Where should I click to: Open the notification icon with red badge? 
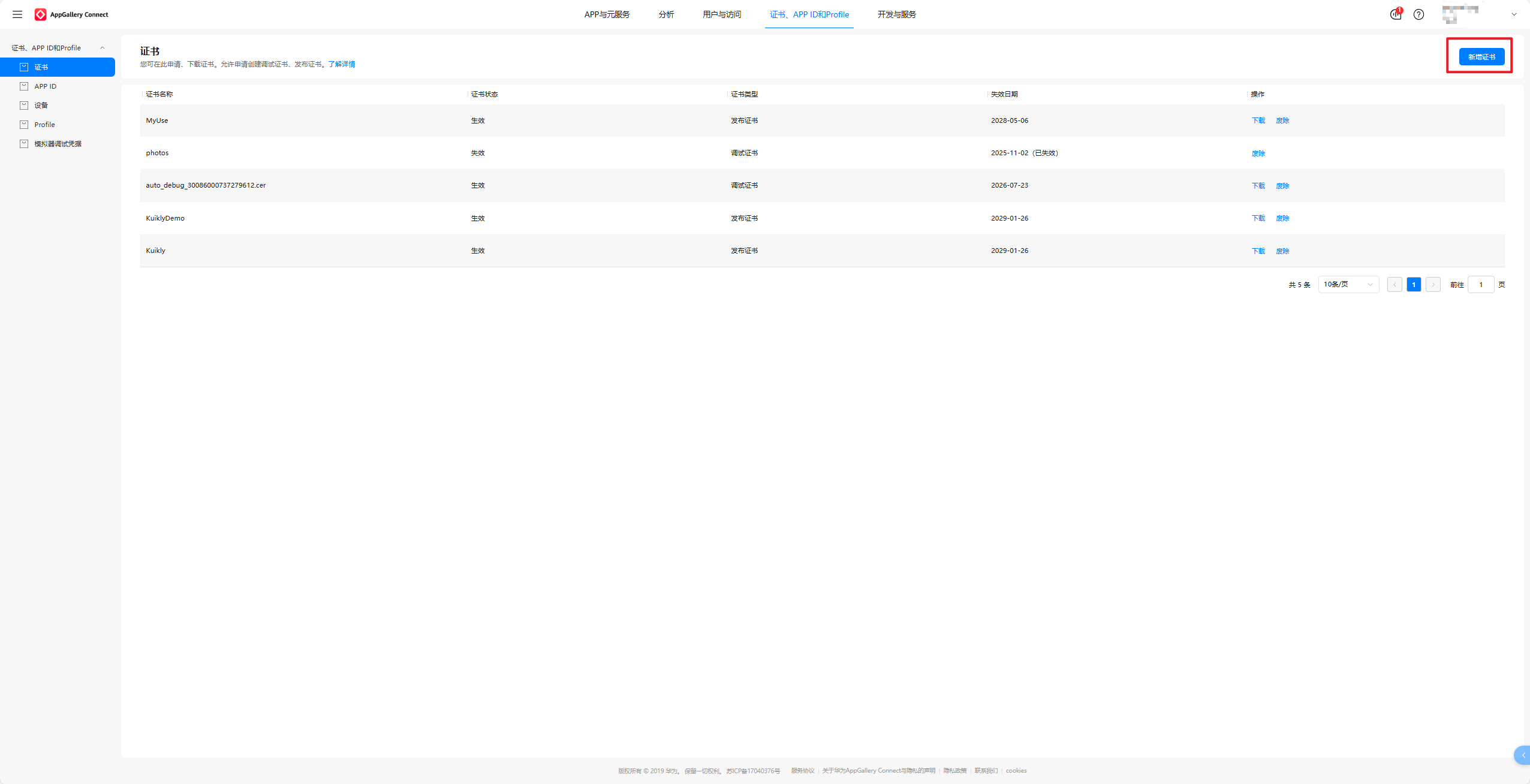(x=1396, y=14)
